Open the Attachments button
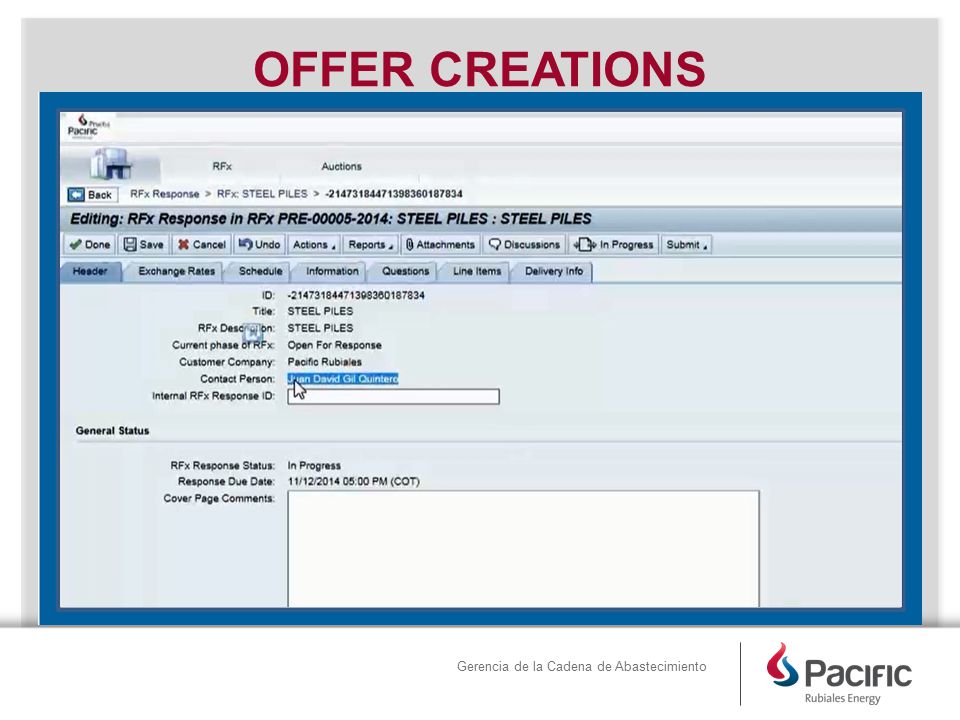This screenshot has width=960, height=720. 440,244
